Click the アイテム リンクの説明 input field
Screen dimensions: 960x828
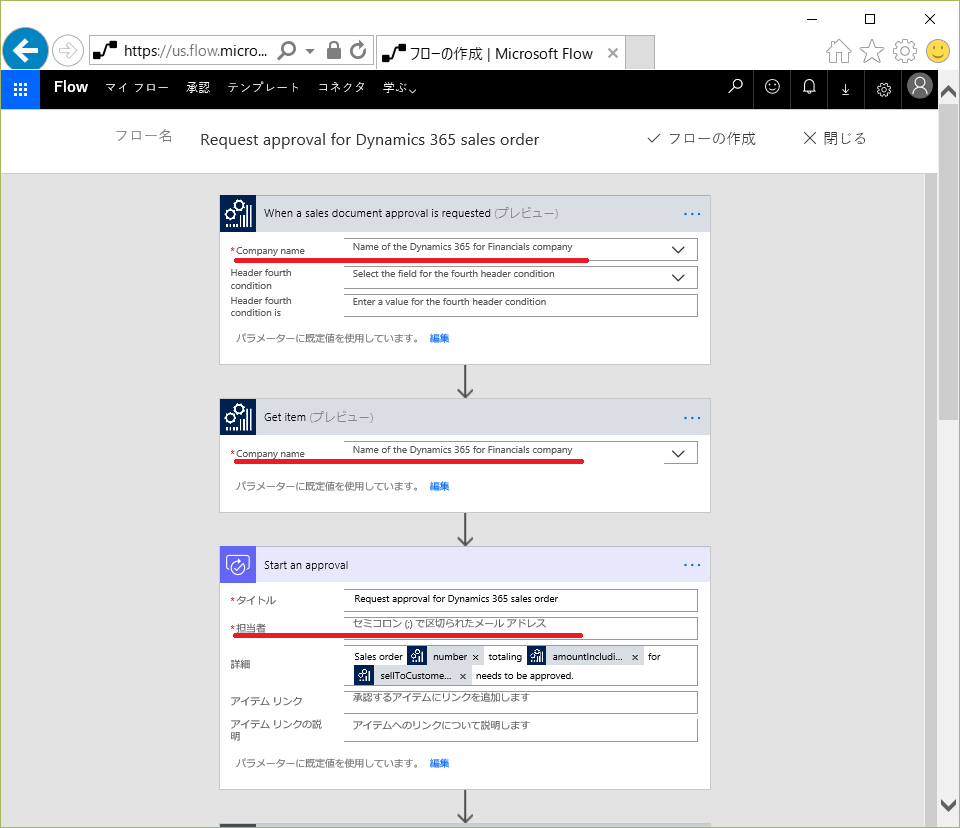520,730
